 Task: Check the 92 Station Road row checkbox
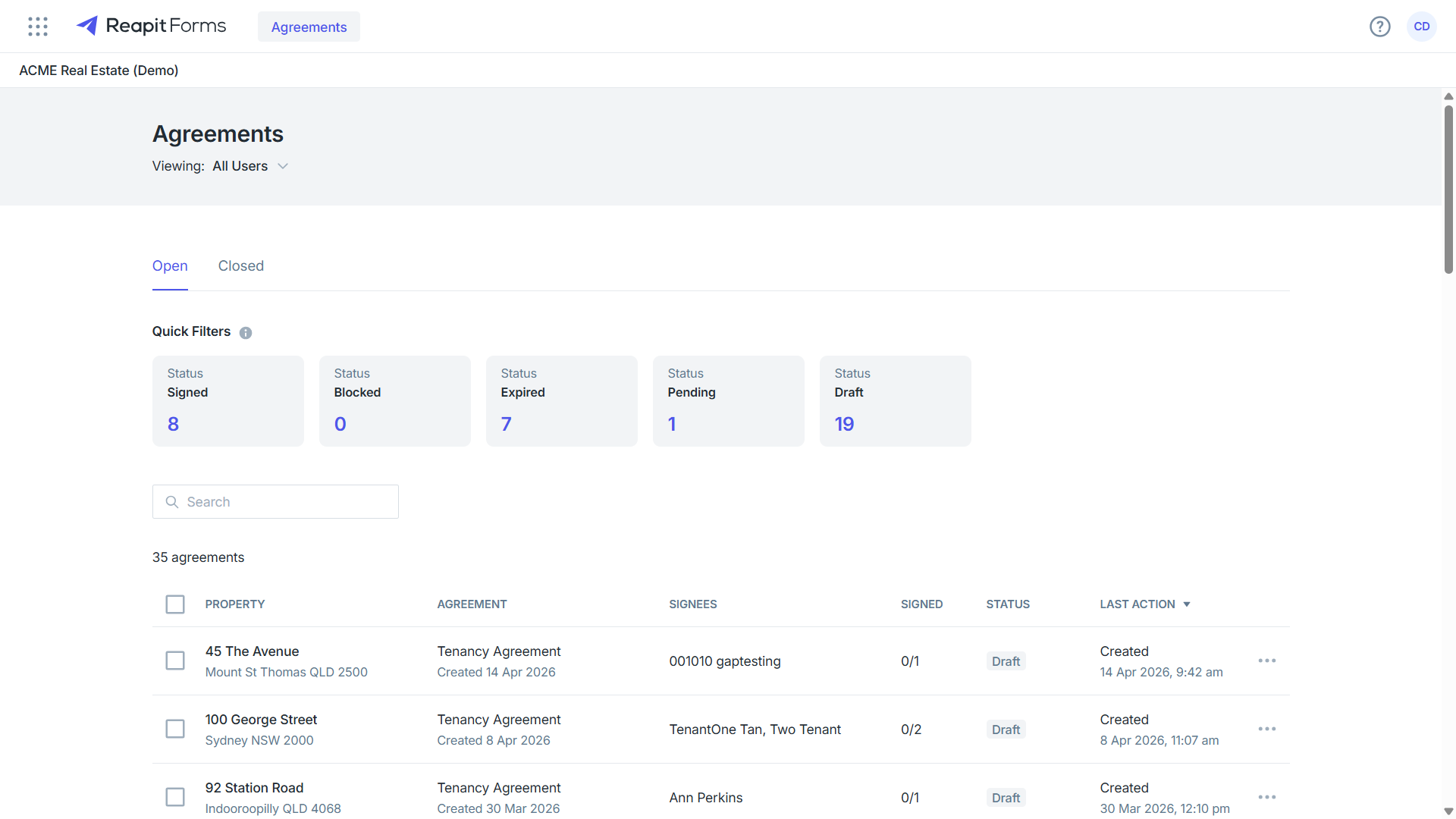pyautogui.click(x=175, y=797)
